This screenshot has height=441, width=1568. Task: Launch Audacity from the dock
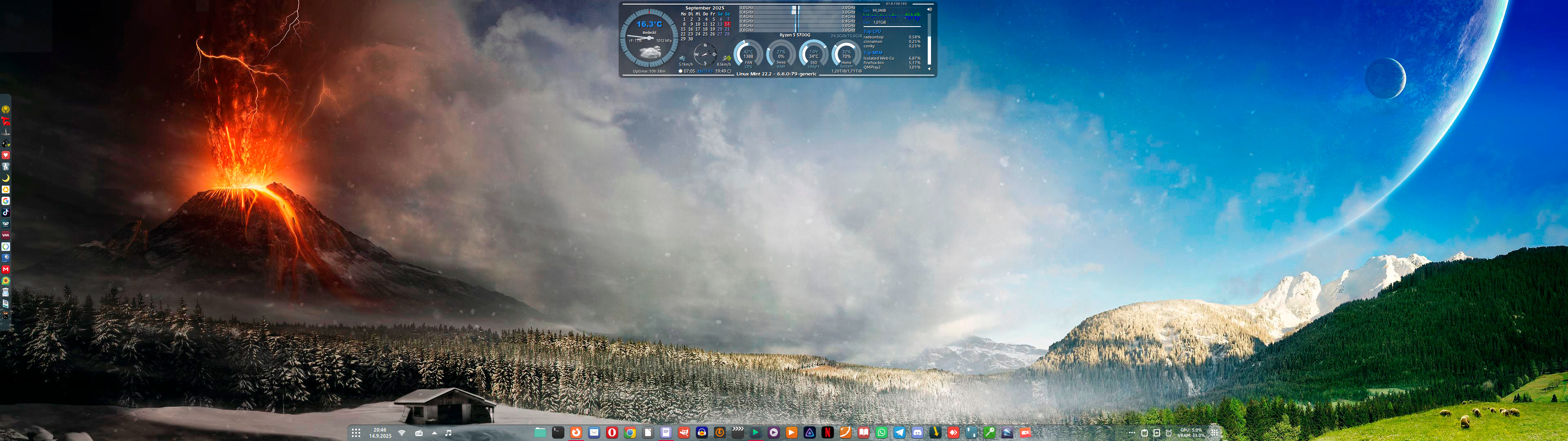pyautogui.click(x=702, y=432)
